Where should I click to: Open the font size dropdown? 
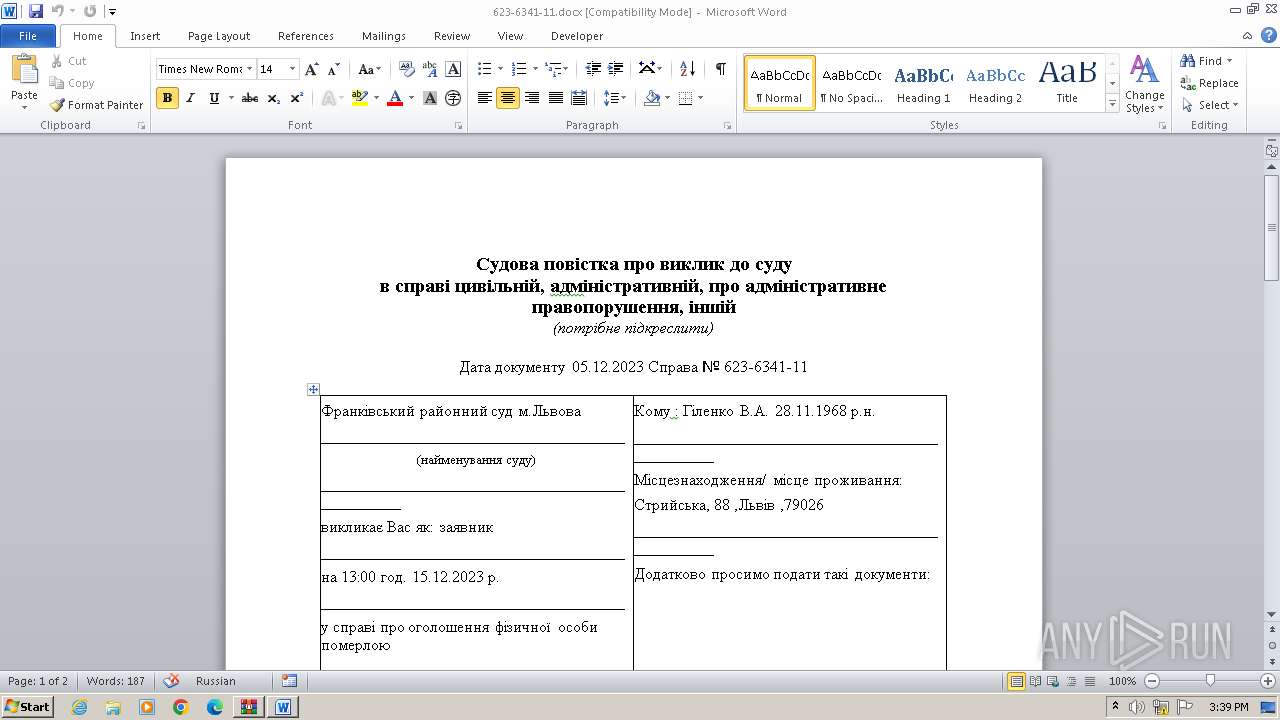coord(292,69)
